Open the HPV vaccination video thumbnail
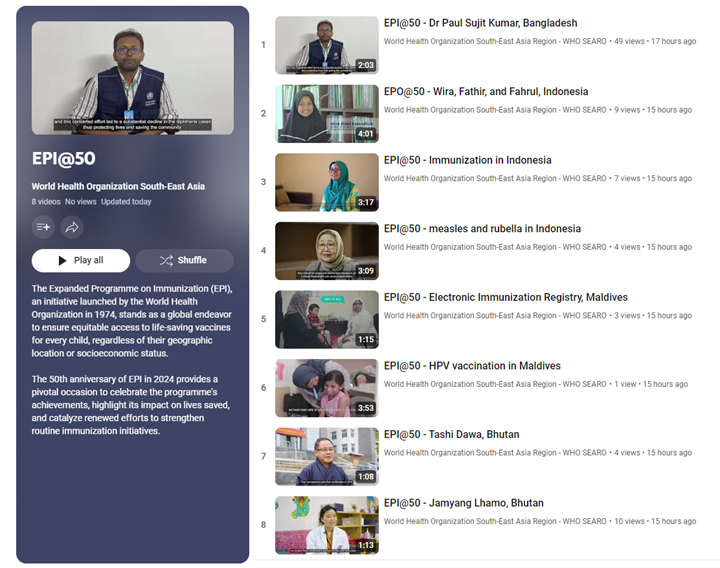Viewport: 720px width, 568px height. [326, 387]
